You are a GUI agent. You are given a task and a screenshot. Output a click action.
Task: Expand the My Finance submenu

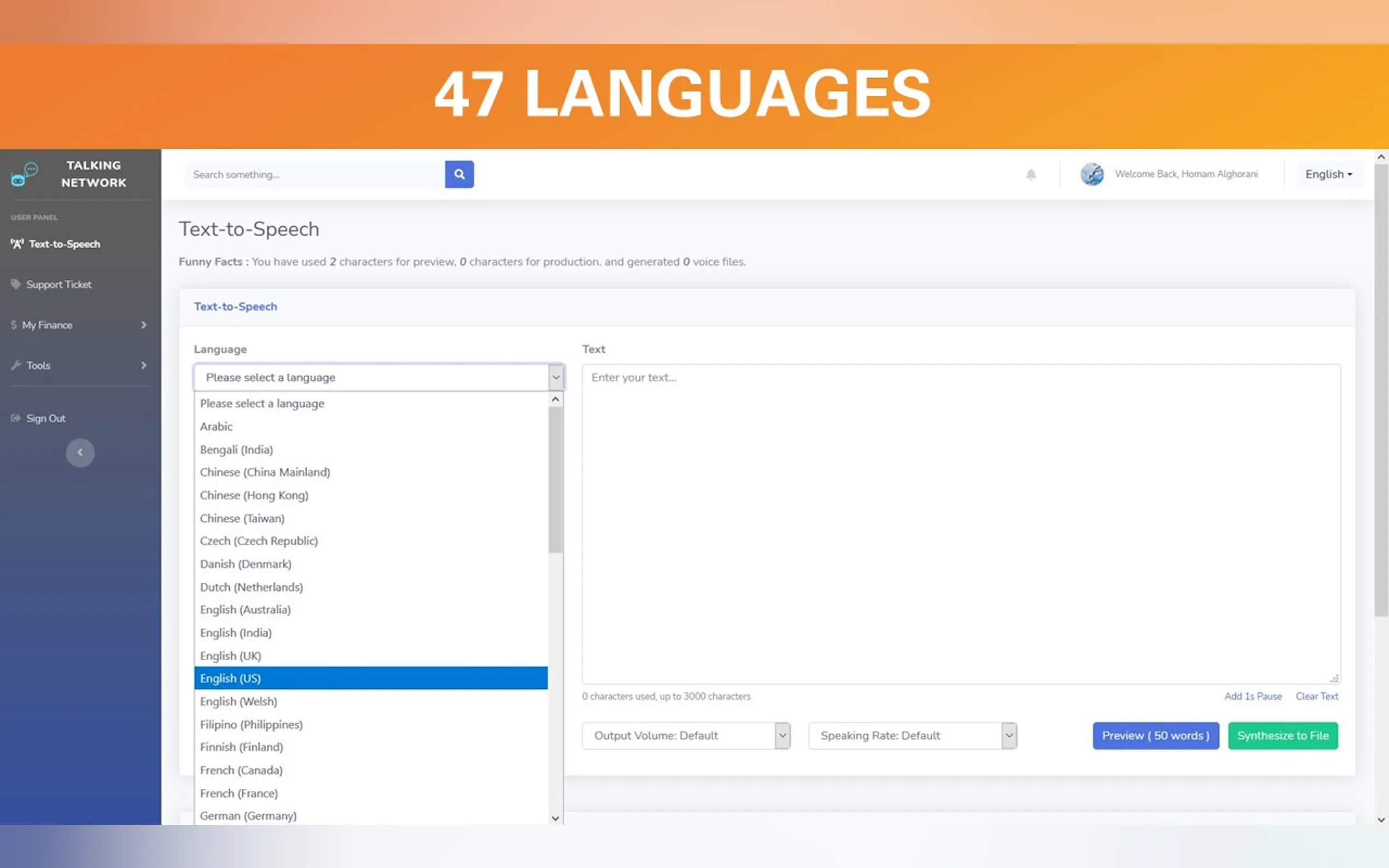coord(144,325)
